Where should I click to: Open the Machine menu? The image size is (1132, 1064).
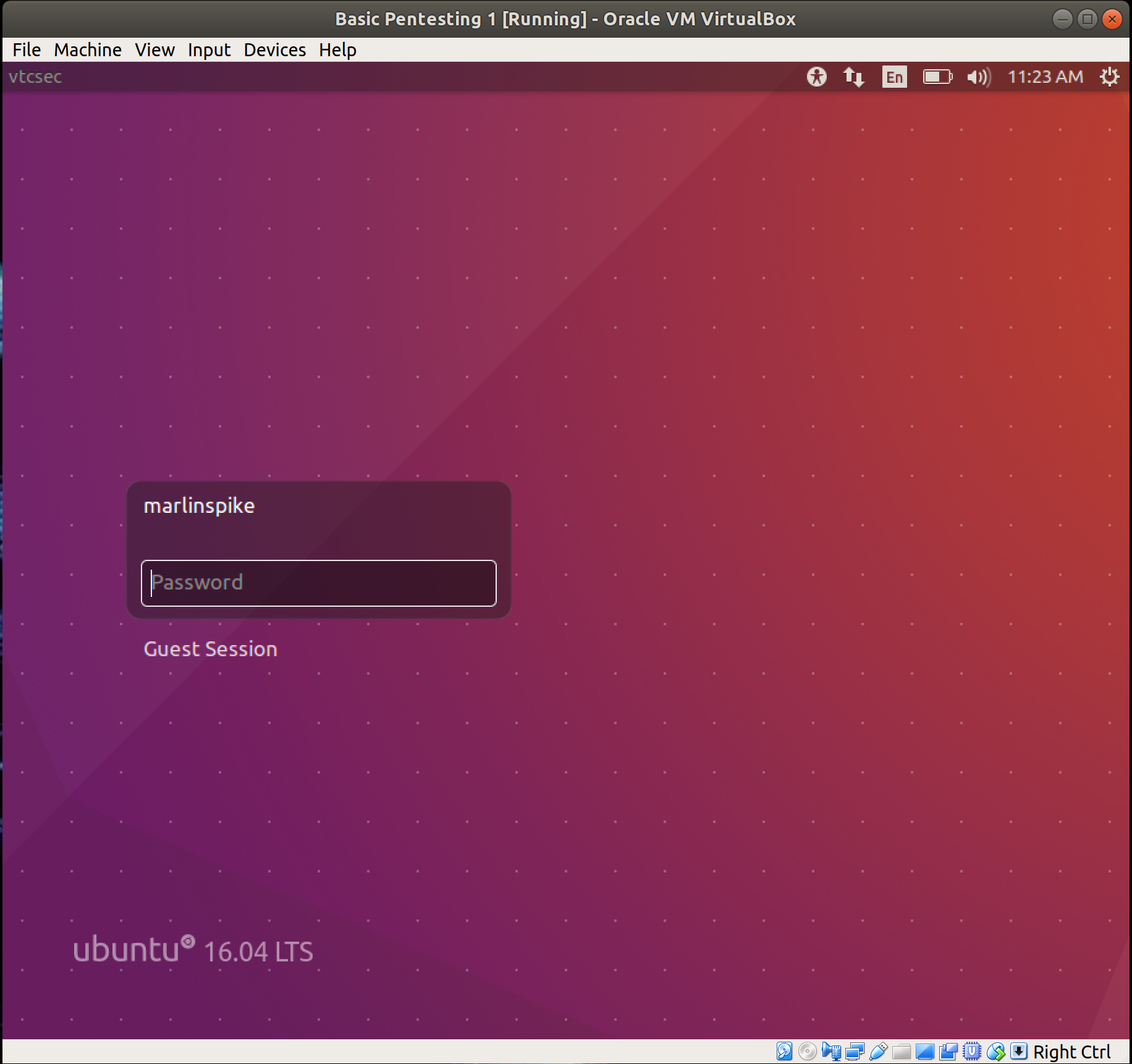click(88, 50)
